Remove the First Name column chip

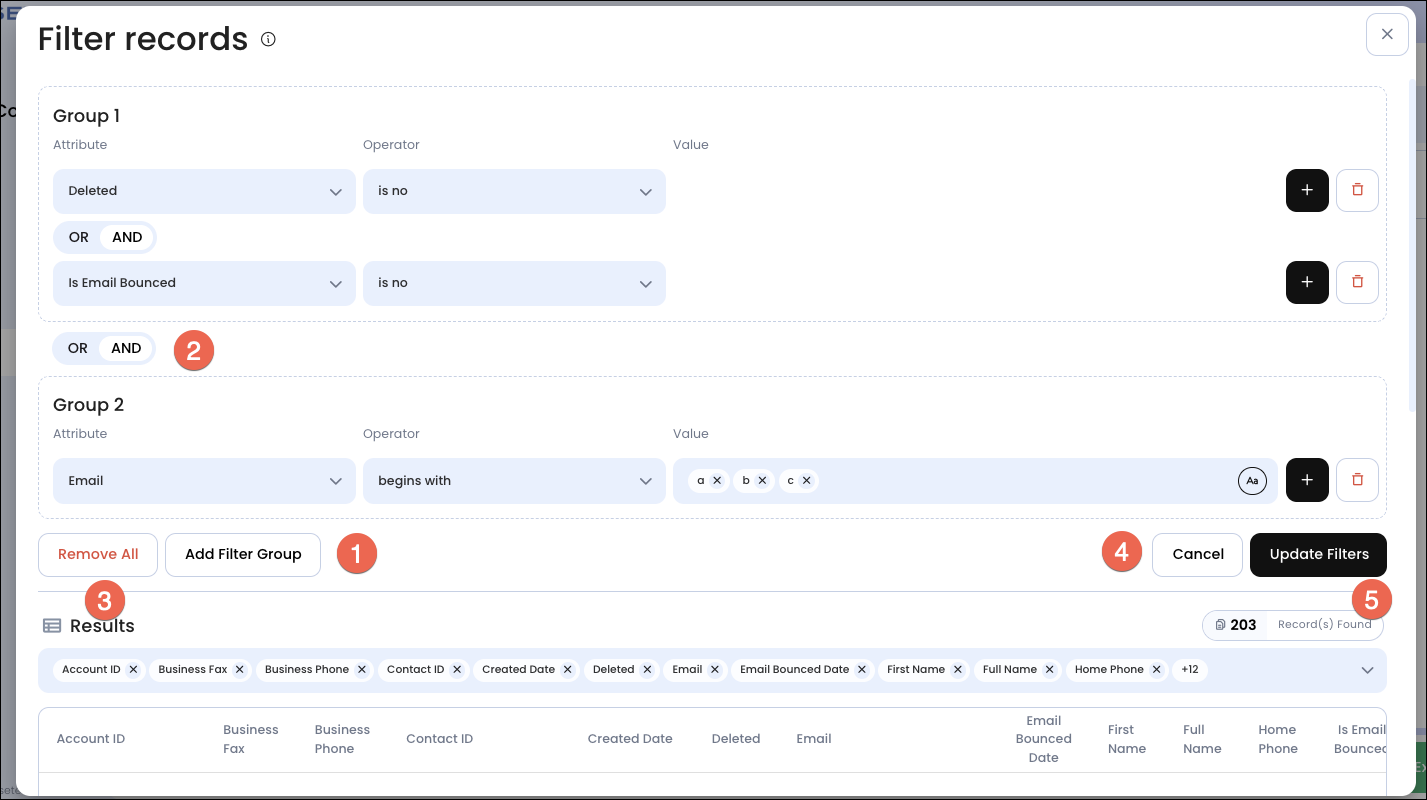[x=958, y=670]
